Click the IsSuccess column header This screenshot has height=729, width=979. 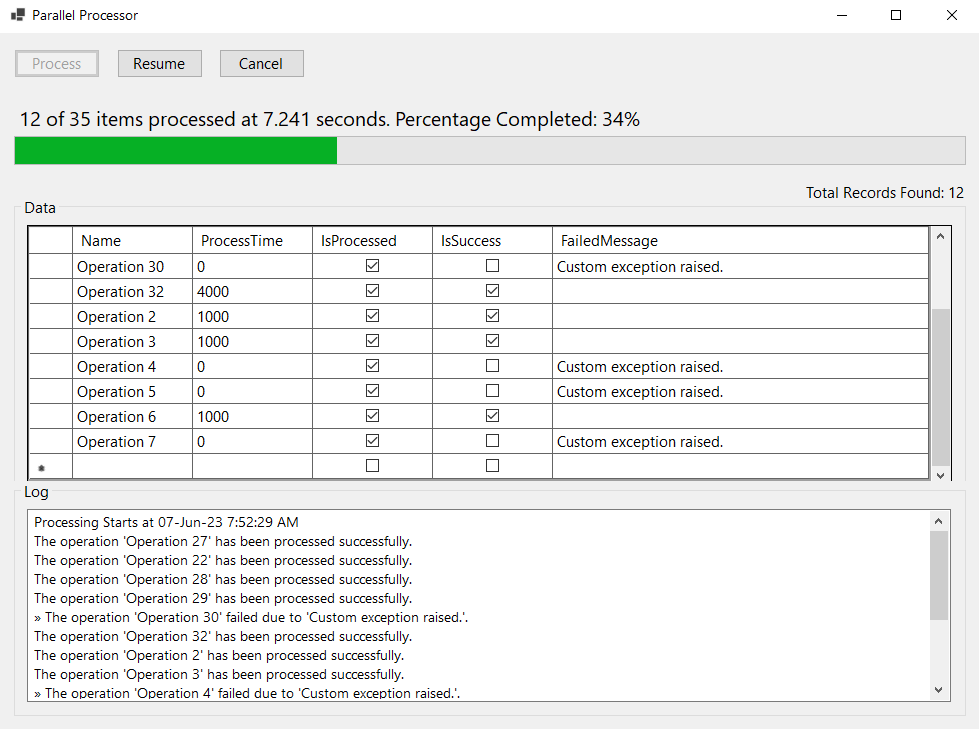coord(492,241)
